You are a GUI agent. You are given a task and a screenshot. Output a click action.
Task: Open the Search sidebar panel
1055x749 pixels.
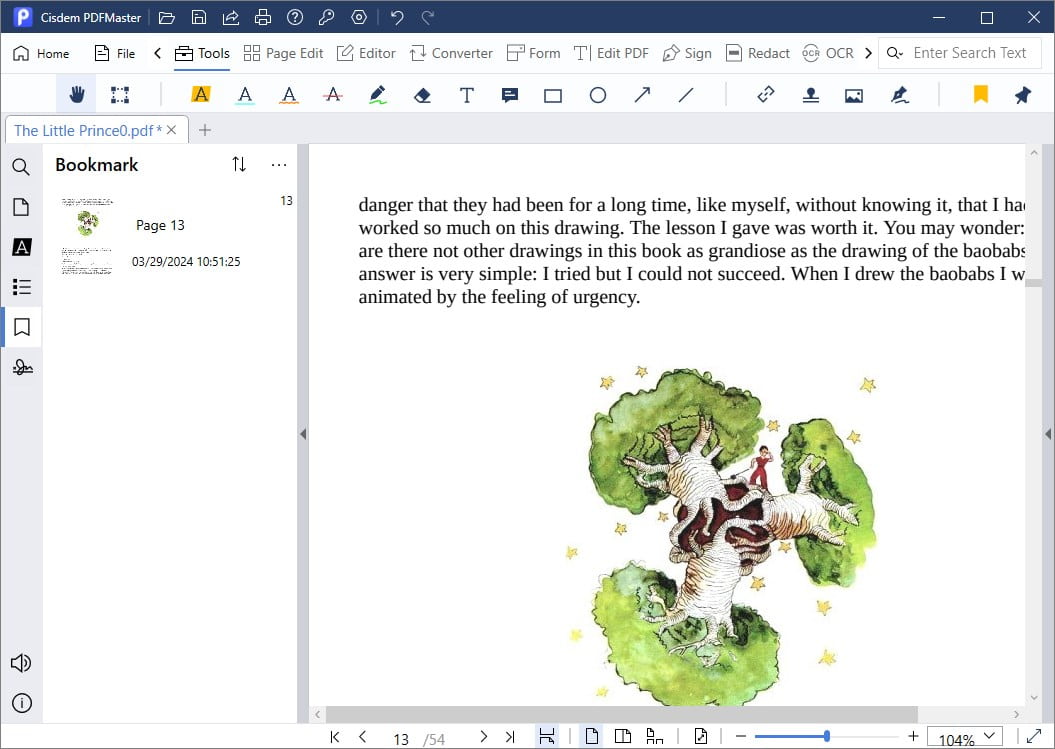click(21, 167)
